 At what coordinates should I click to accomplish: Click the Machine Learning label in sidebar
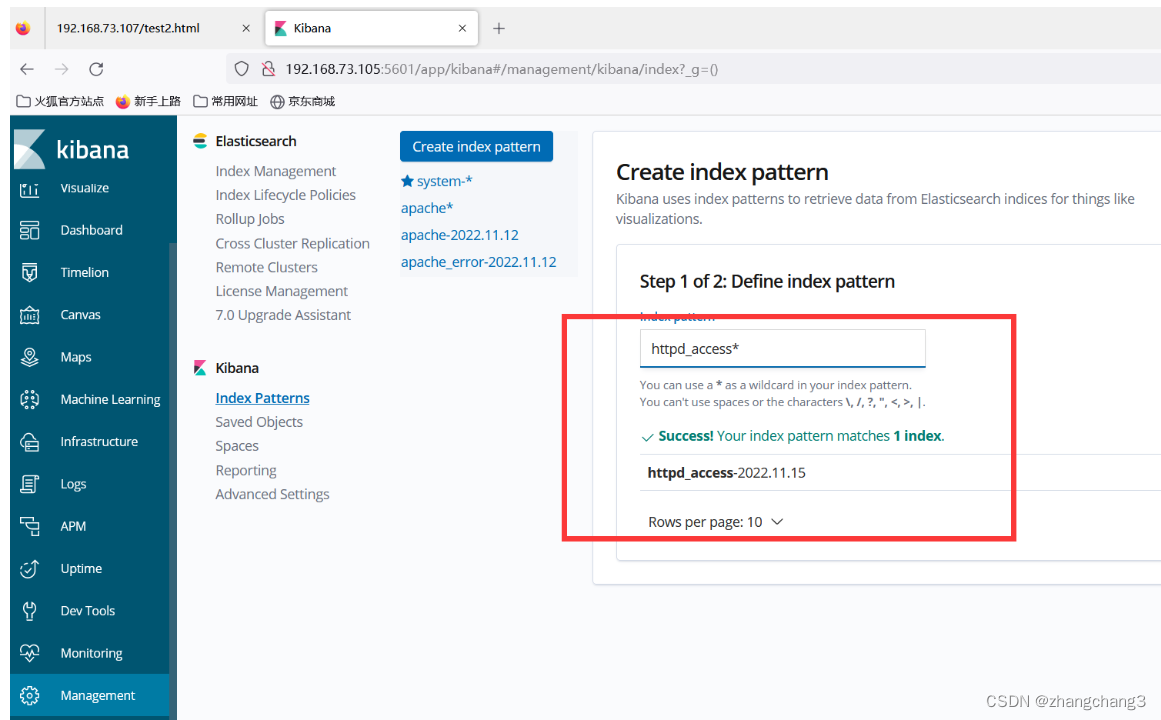(x=110, y=399)
